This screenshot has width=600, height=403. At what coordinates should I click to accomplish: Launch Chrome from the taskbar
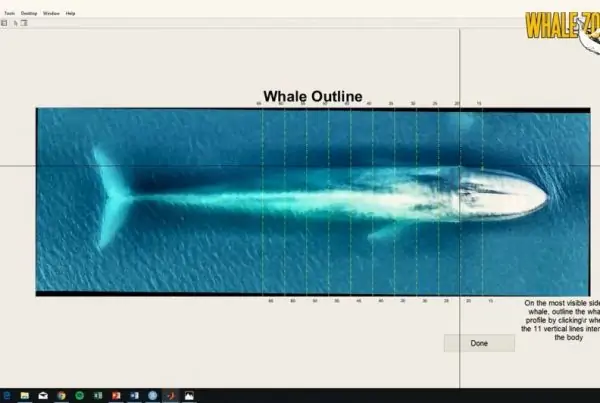coord(60,395)
